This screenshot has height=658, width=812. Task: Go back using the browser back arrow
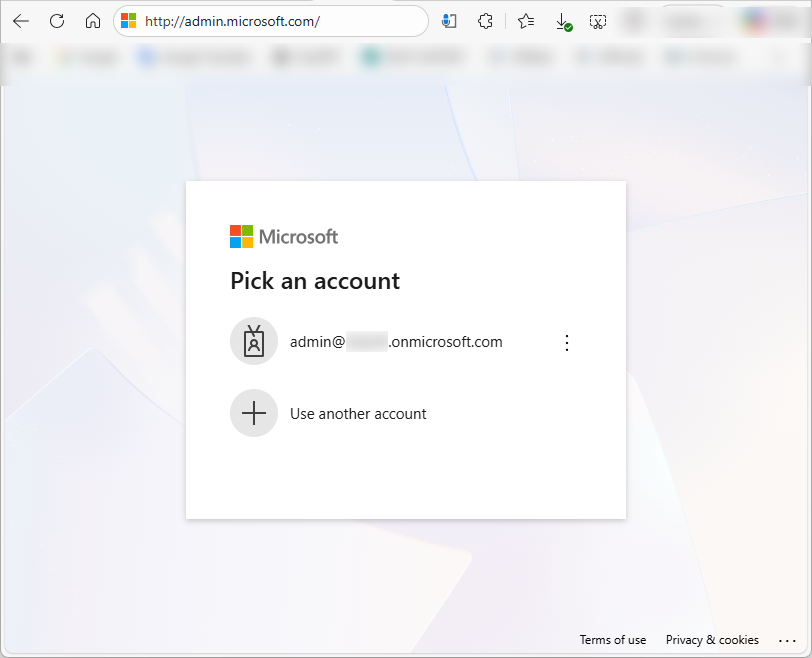pos(21,21)
